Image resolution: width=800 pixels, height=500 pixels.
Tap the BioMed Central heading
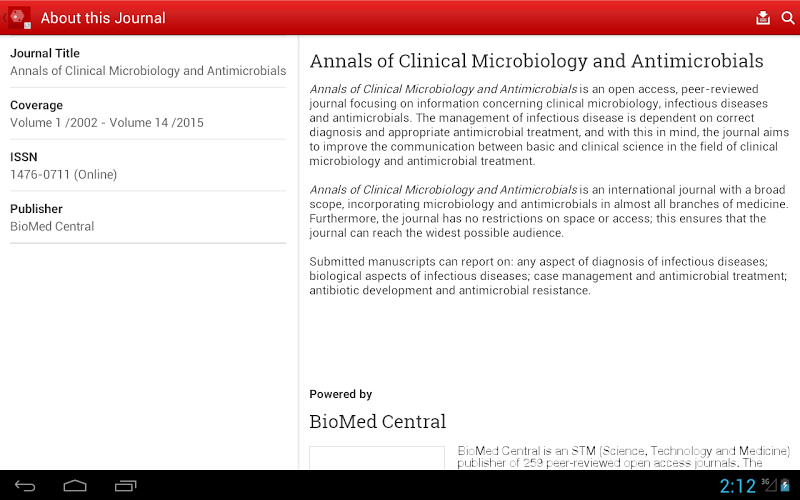click(x=378, y=421)
